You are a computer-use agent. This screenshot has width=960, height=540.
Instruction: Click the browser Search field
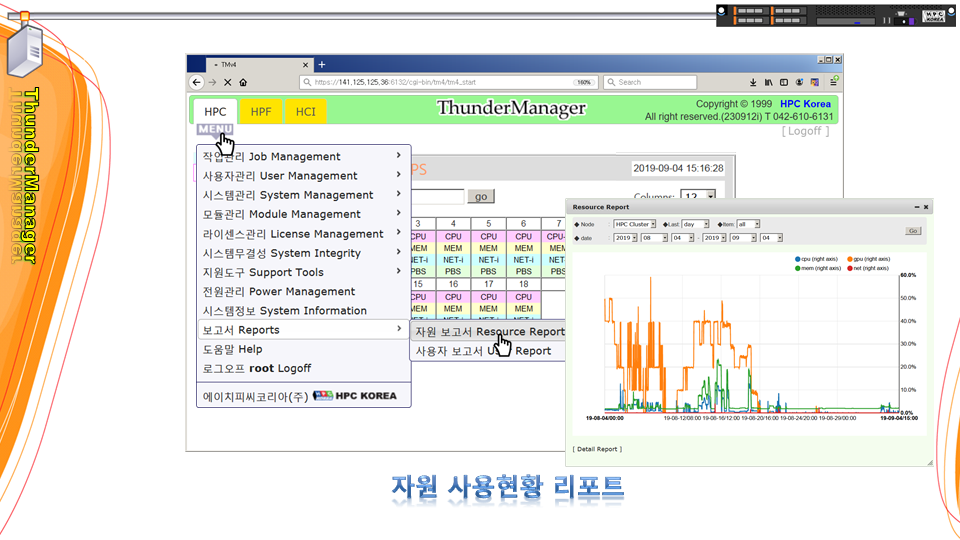coord(650,82)
